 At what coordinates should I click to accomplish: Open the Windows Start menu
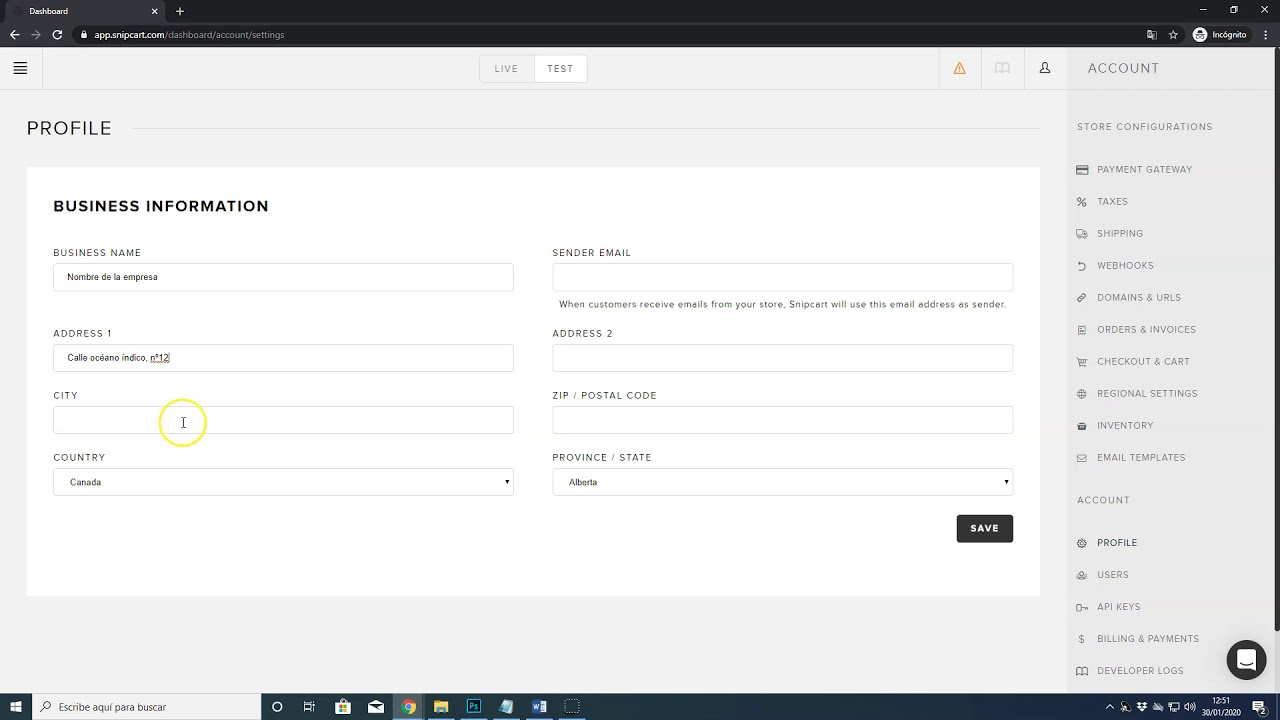tap(16, 707)
